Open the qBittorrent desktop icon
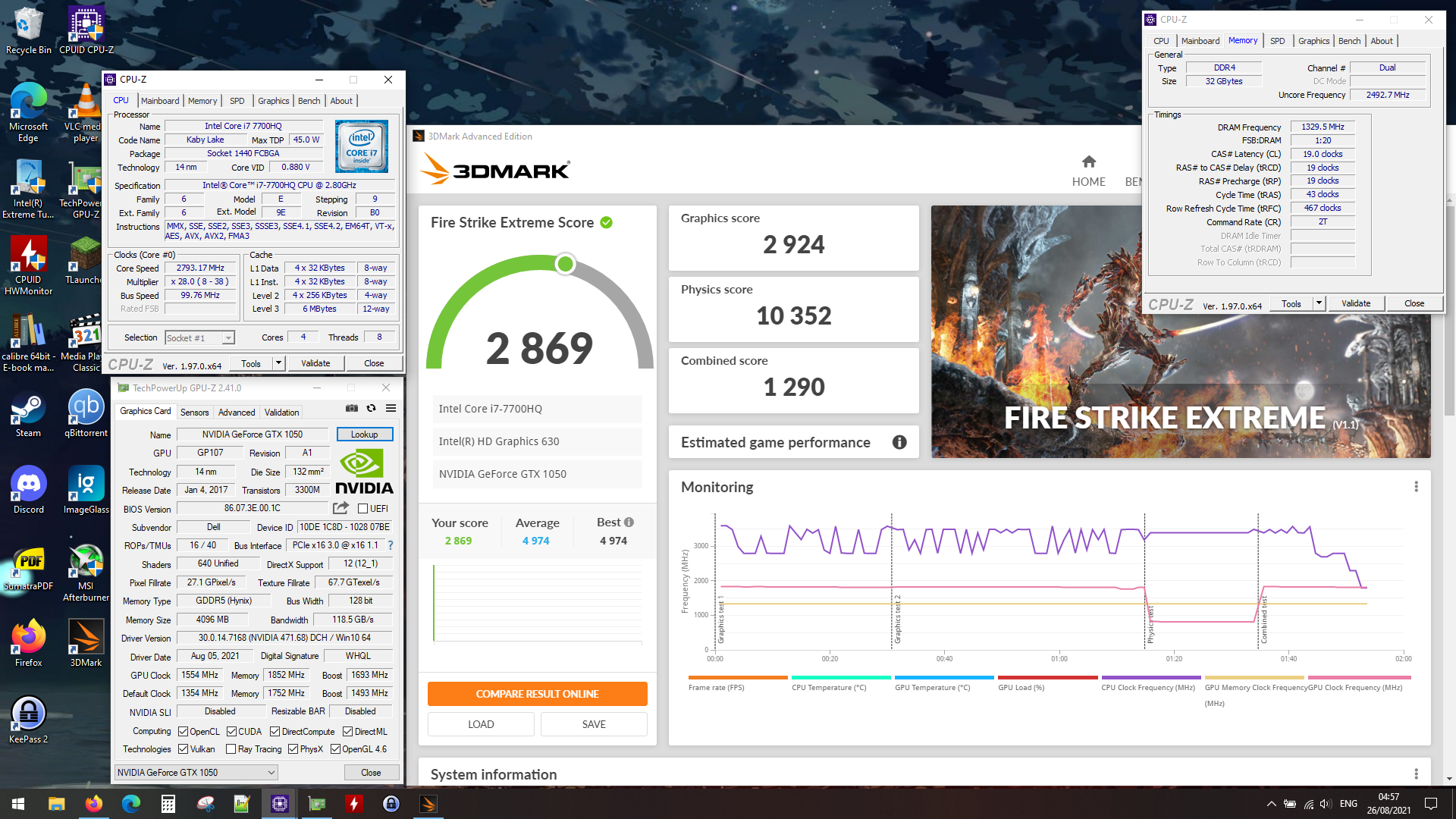 click(86, 414)
